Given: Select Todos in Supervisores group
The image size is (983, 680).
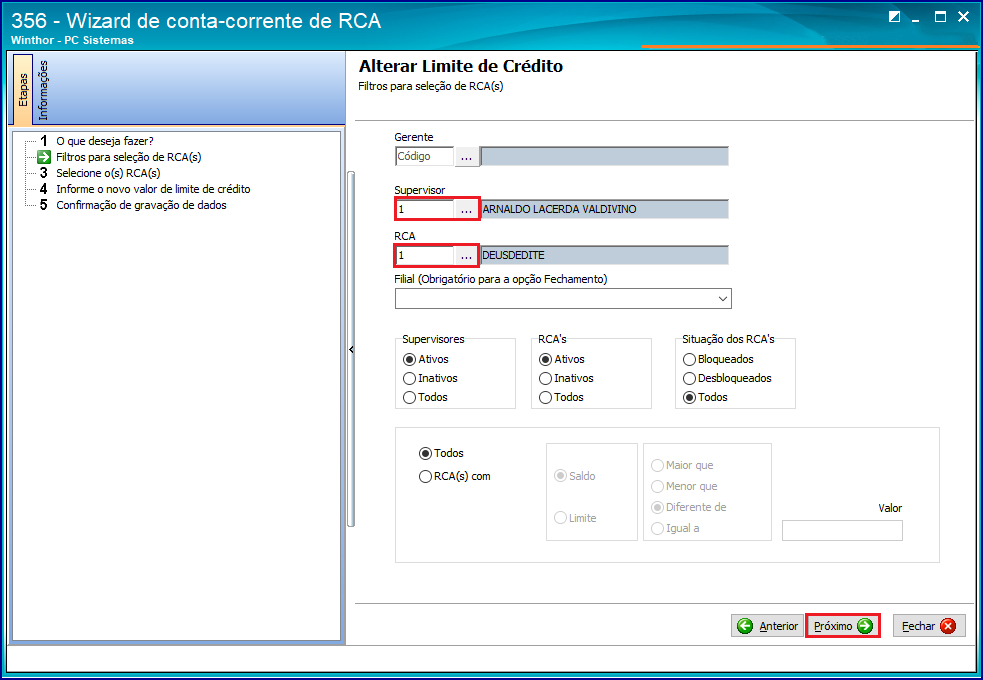Looking at the screenshot, I should (426, 397).
